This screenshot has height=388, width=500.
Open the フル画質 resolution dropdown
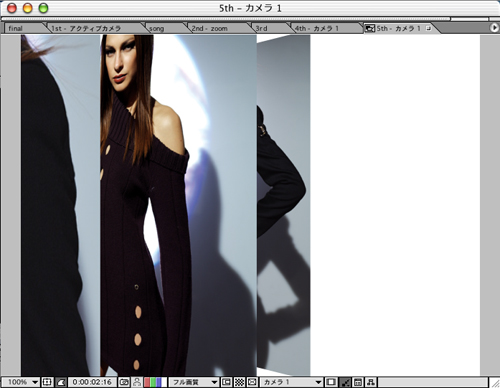(x=194, y=382)
